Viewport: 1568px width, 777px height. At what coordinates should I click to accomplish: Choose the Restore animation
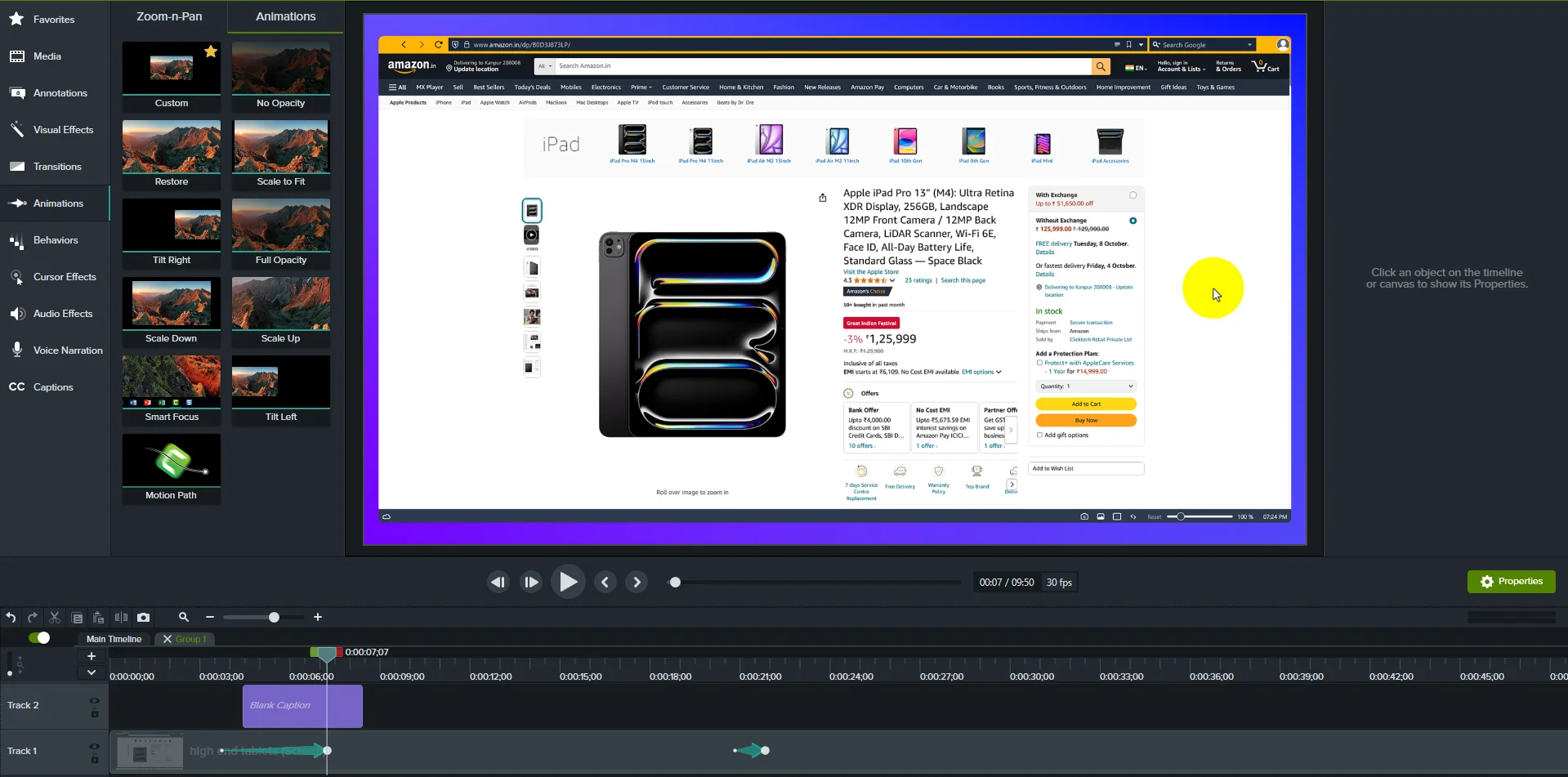(x=172, y=154)
